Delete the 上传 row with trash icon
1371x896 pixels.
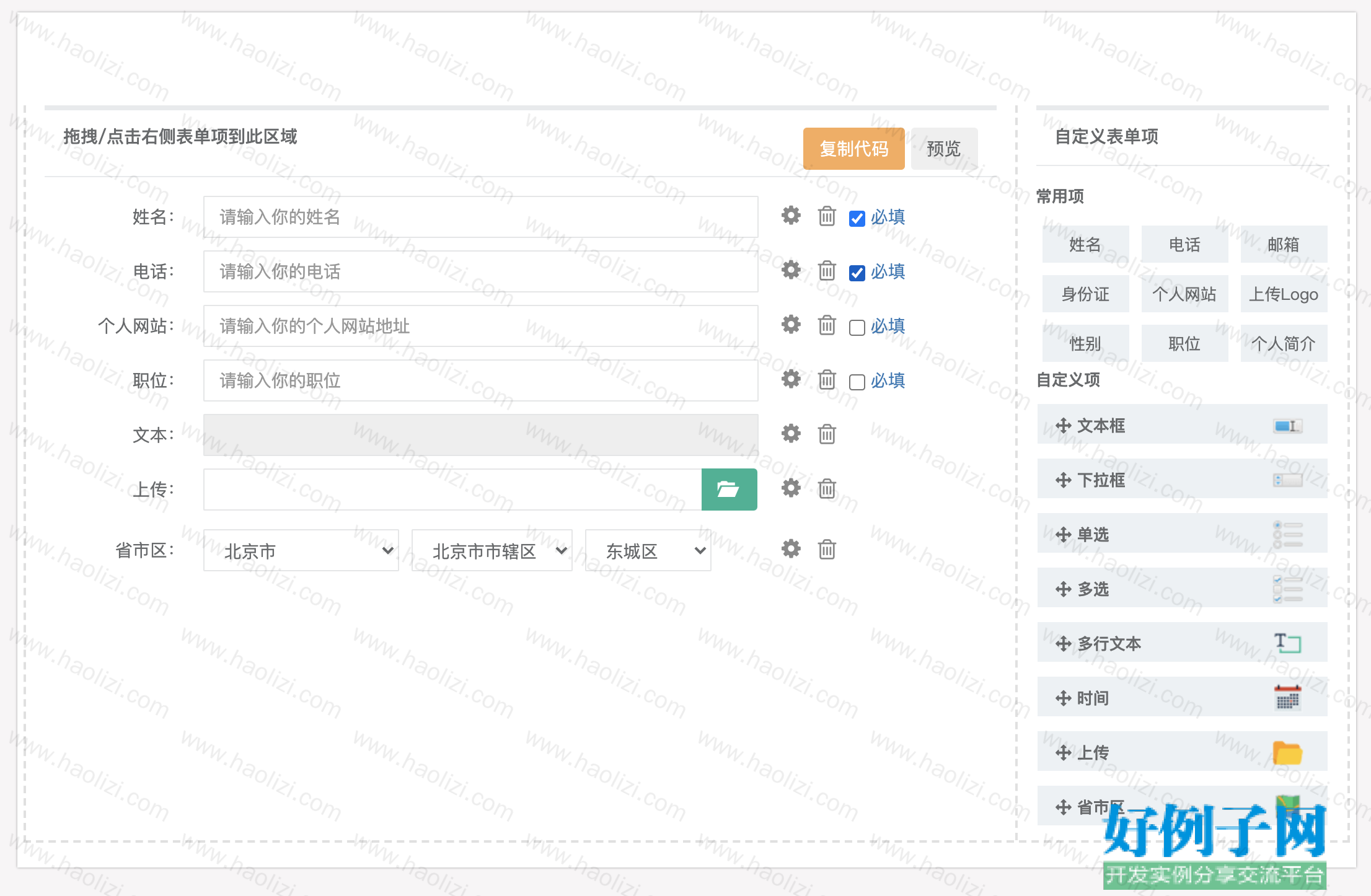tap(827, 488)
